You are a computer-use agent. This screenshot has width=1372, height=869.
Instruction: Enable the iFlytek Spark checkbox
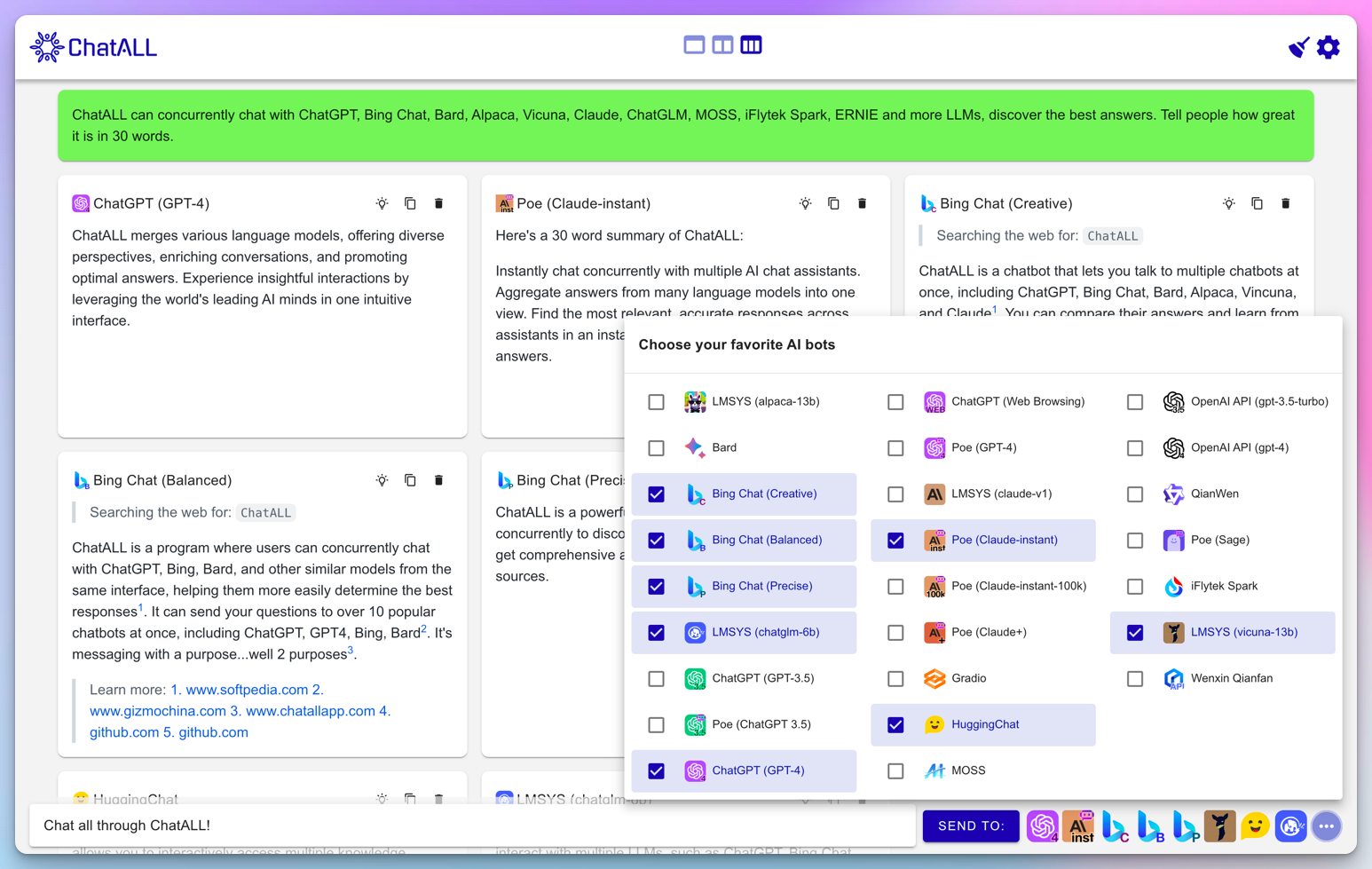point(1135,587)
